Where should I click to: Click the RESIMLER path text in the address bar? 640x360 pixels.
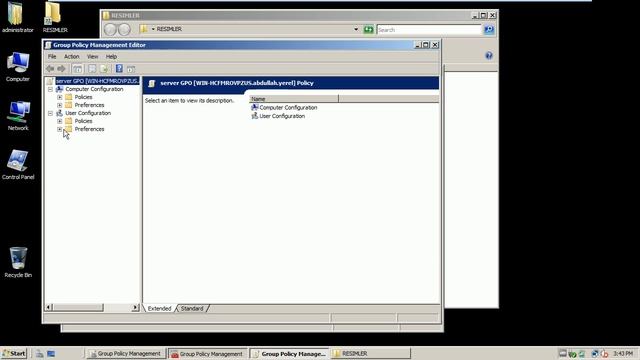[x=169, y=29]
